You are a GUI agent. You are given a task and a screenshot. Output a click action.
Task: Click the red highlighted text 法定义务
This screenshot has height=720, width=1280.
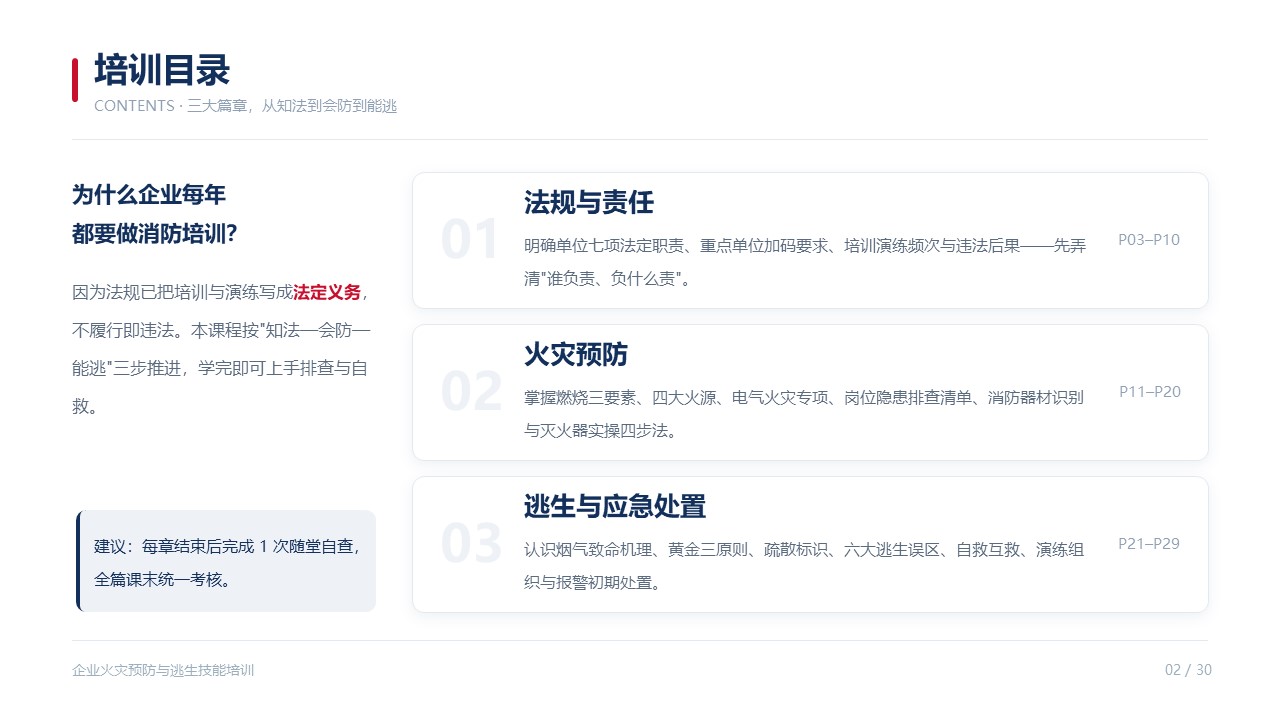[327, 293]
